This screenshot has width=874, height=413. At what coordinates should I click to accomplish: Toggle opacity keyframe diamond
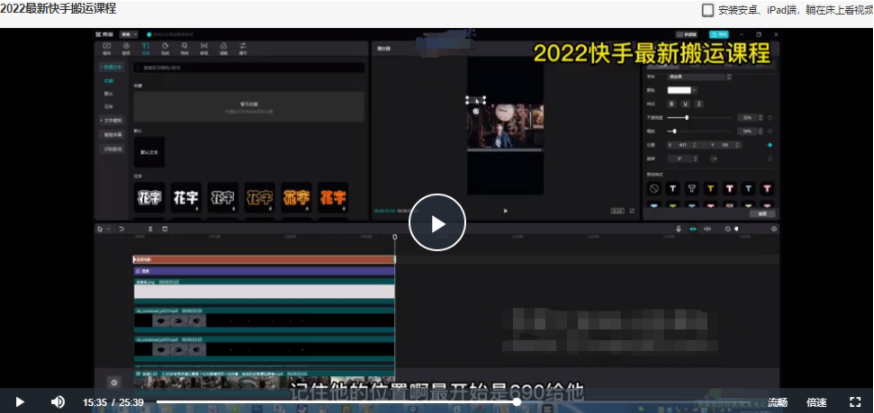tap(770, 118)
